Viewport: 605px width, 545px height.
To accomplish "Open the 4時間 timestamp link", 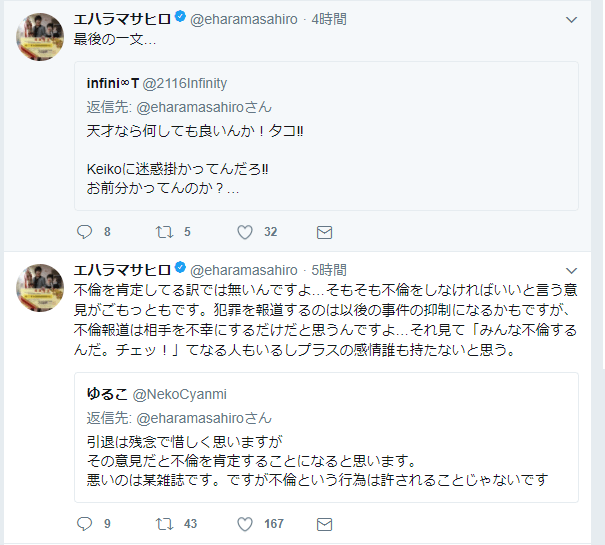I will [x=330, y=19].
